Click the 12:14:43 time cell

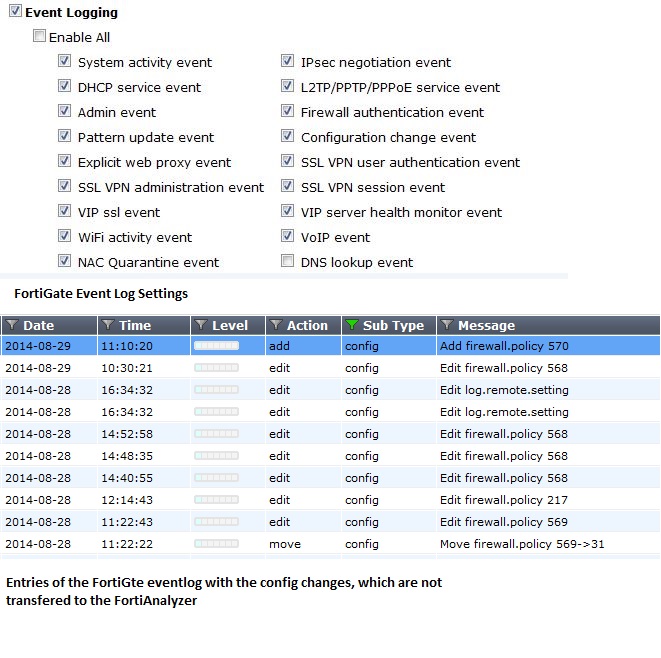[127, 500]
